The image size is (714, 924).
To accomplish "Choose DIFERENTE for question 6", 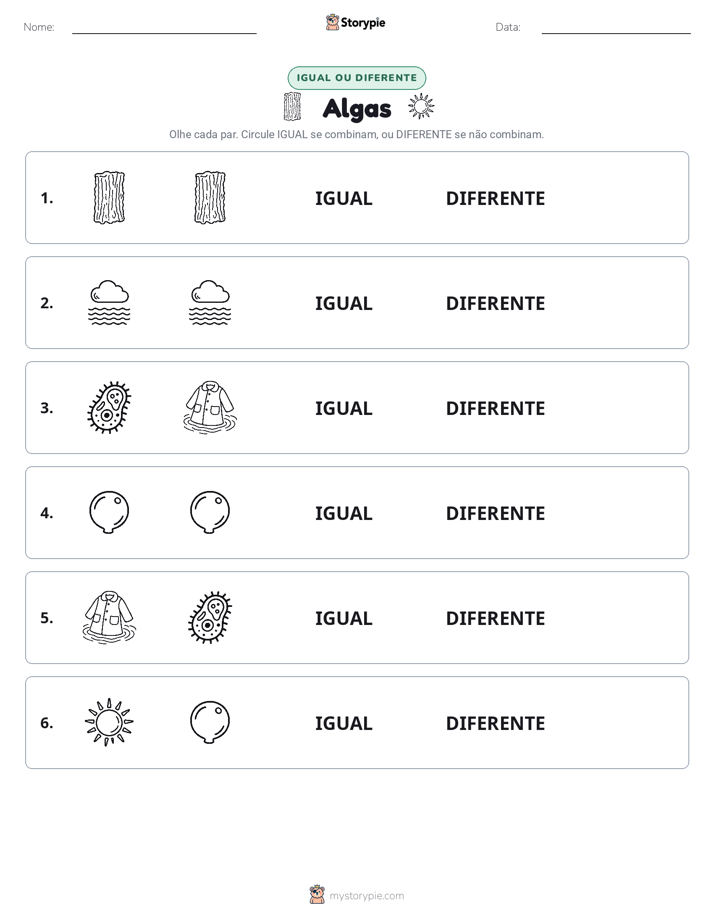I will pyautogui.click(x=495, y=723).
